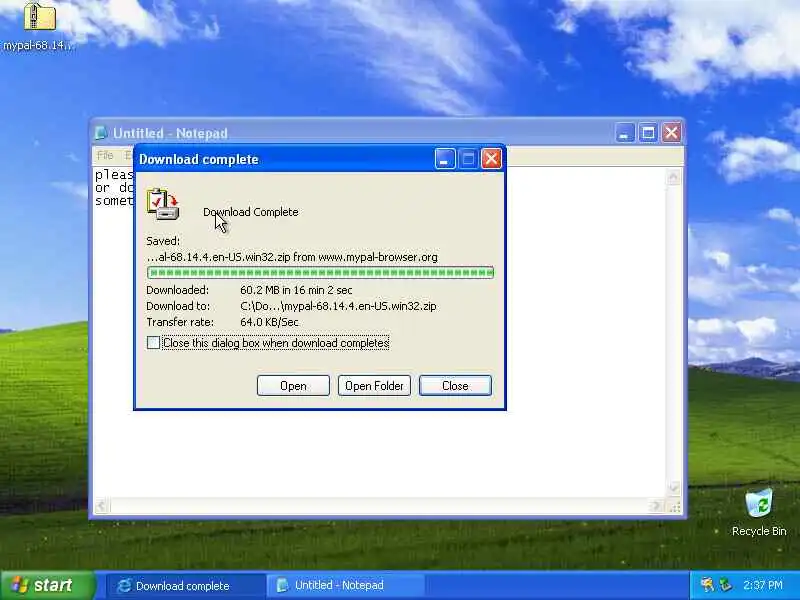The height and width of the screenshot is (600, 800).
Task: Open the downloaded file with Open button
Action: tap(293, 386)
